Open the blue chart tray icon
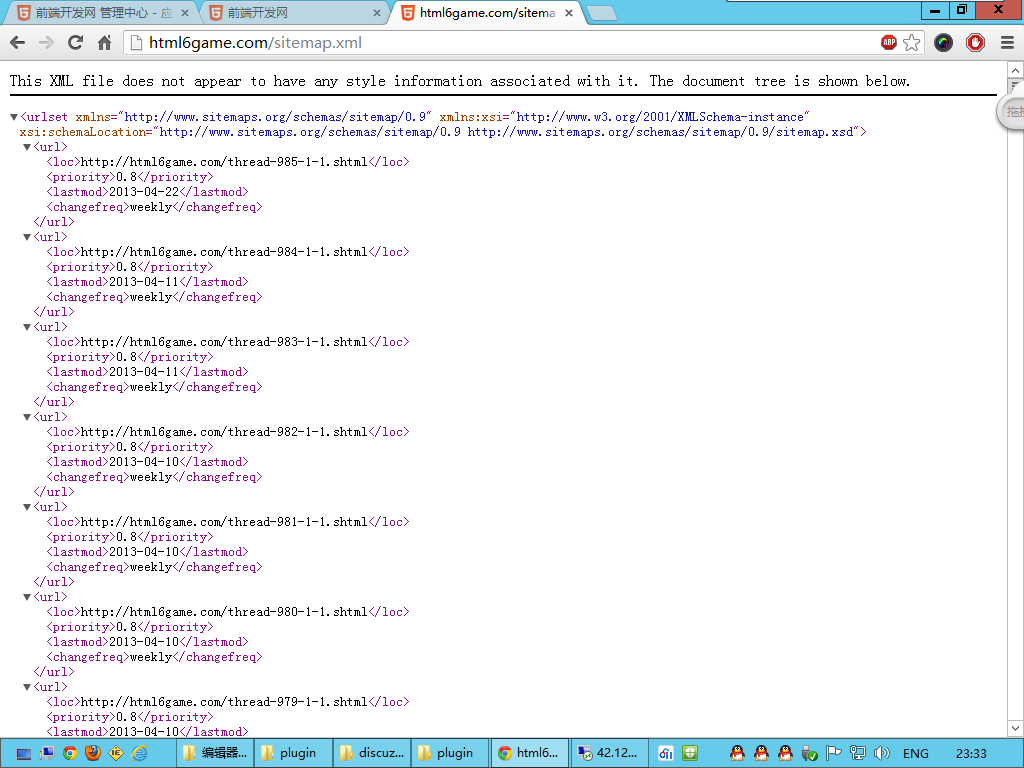The height and width of the screenshot is (768, 1024). tap(665, 754)
